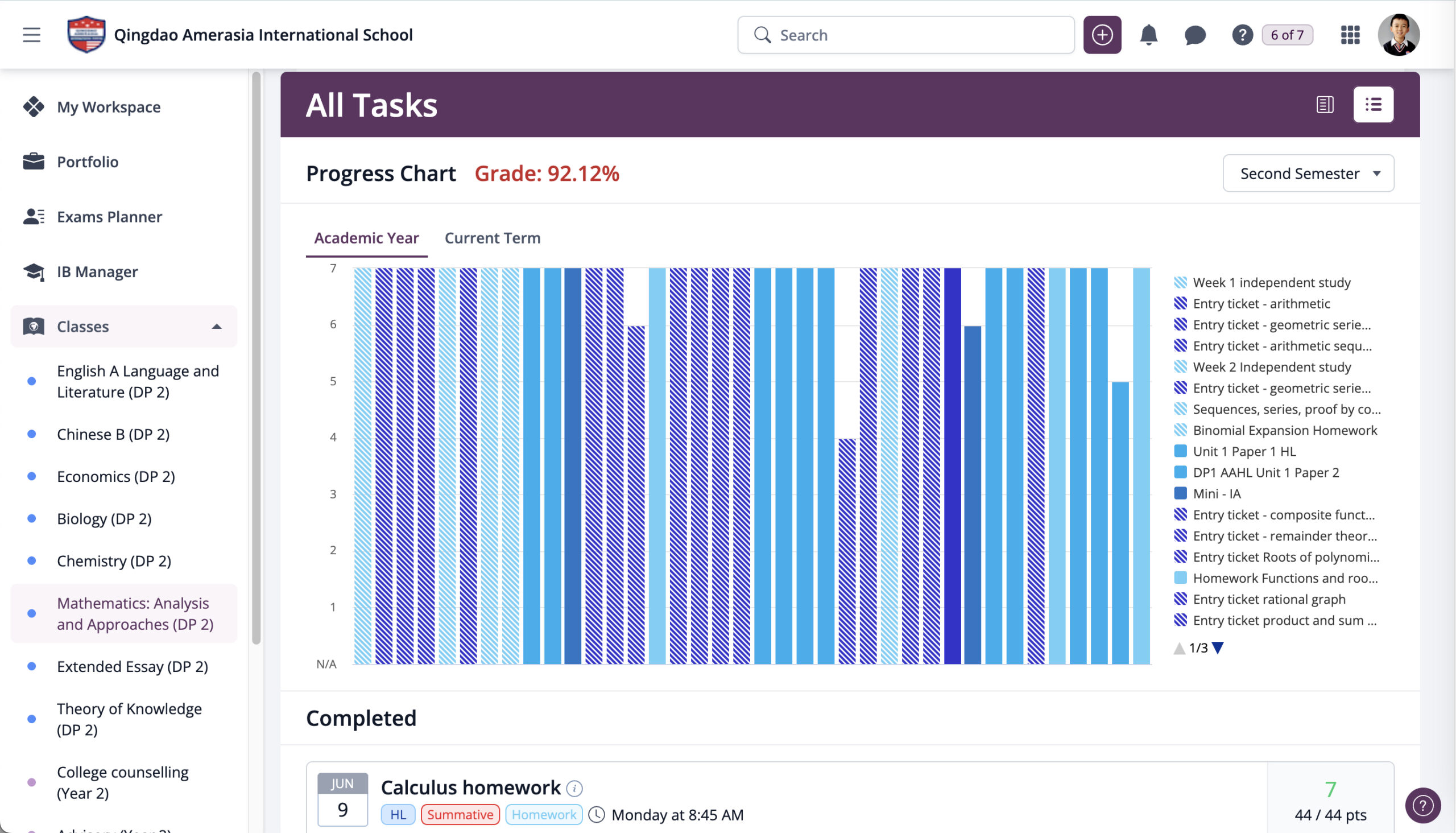Viewport: 1456px width, 833px height.
Task: Click the purple plus add button
Action: click(x=1102, y=35)
